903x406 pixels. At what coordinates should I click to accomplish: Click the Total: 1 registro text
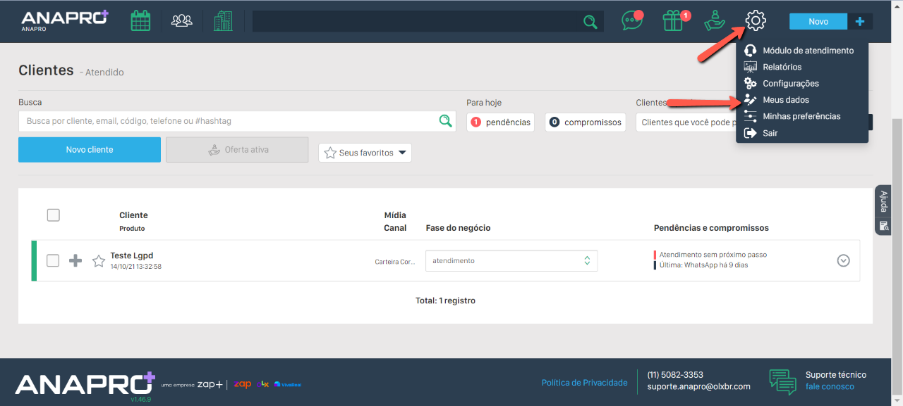click(446, 300)
